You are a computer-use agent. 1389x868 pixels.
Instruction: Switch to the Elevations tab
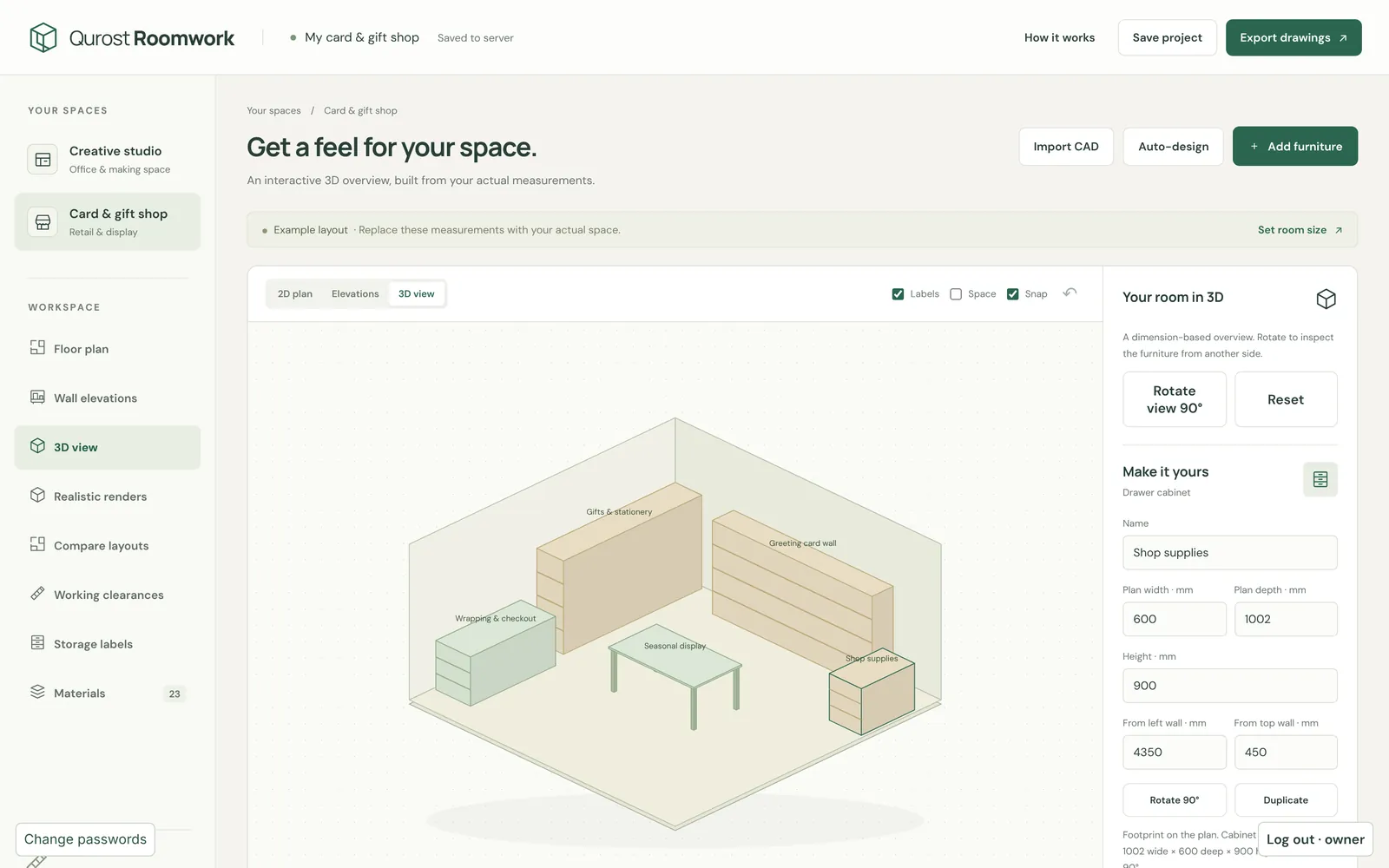pyautogui.click(x=355, y=294)
